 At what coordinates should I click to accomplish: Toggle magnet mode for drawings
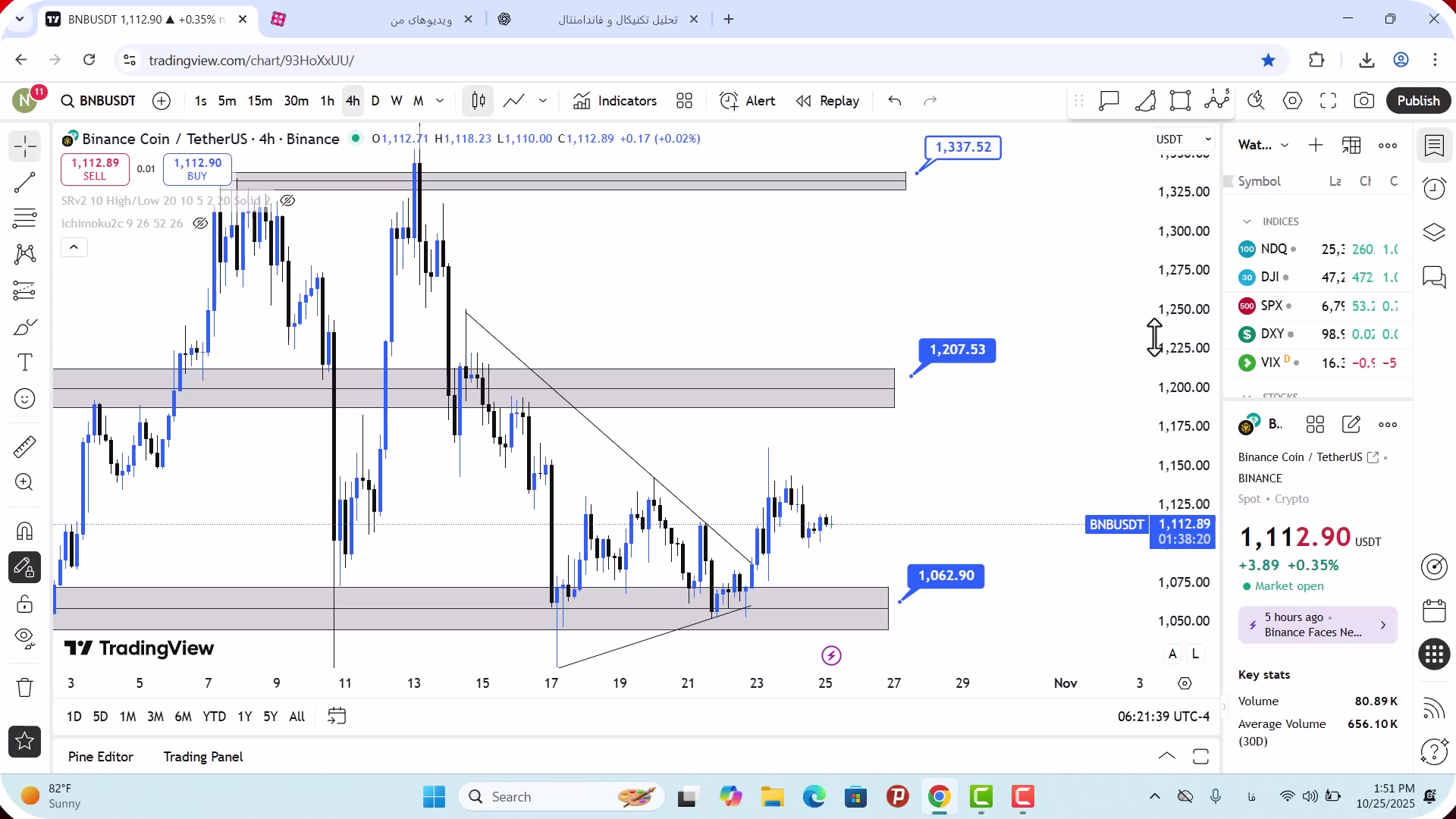(24, 531)
